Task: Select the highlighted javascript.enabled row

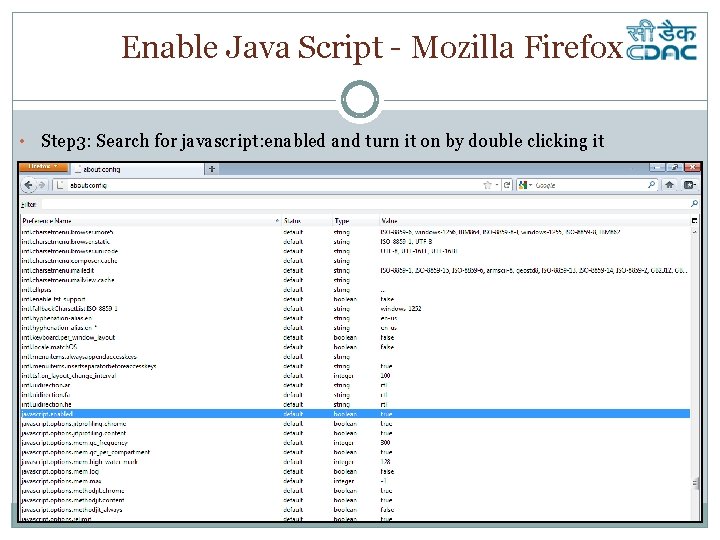Action: coord(355,414)
